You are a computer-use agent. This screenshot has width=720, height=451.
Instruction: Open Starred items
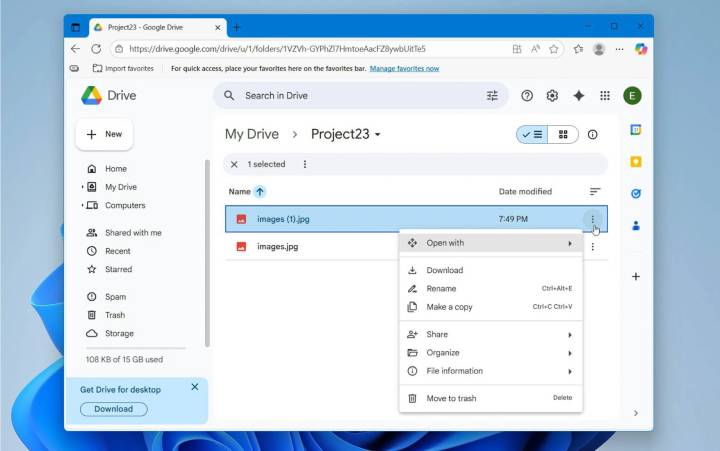click(118, 269)
